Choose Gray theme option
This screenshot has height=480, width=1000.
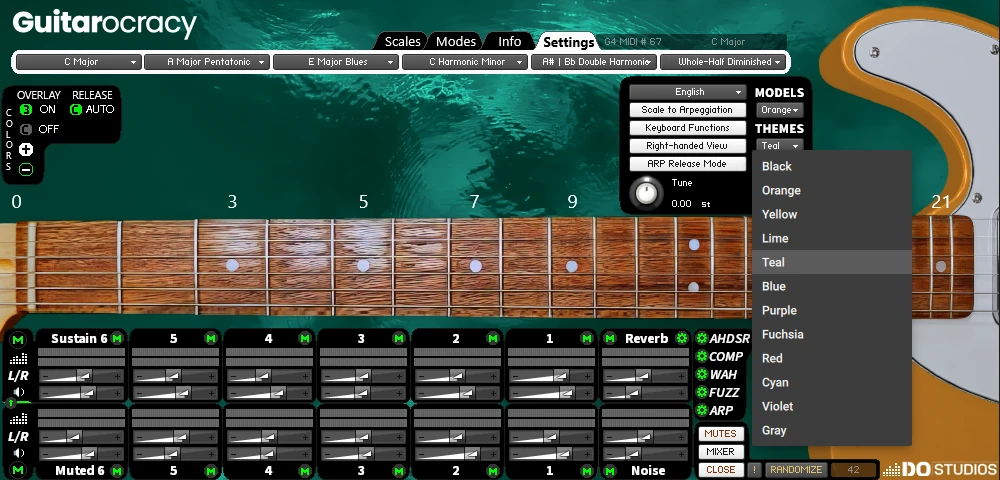point(832,430)
